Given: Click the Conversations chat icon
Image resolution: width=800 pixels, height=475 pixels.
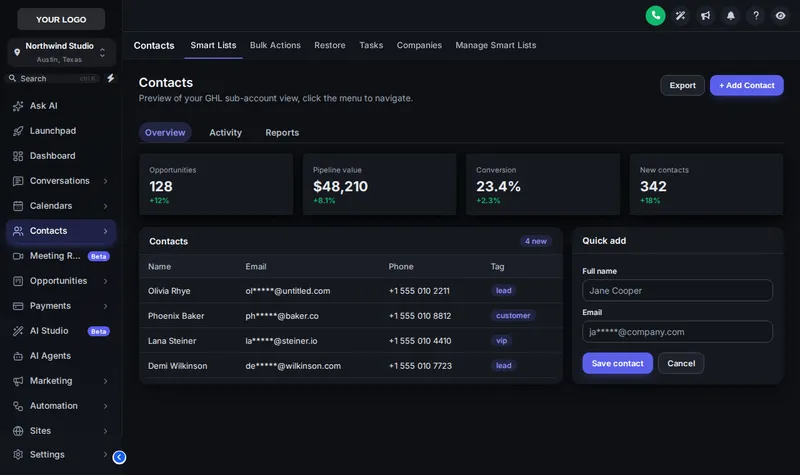Looking at the screenshot, I should click(x=18, y=181).
